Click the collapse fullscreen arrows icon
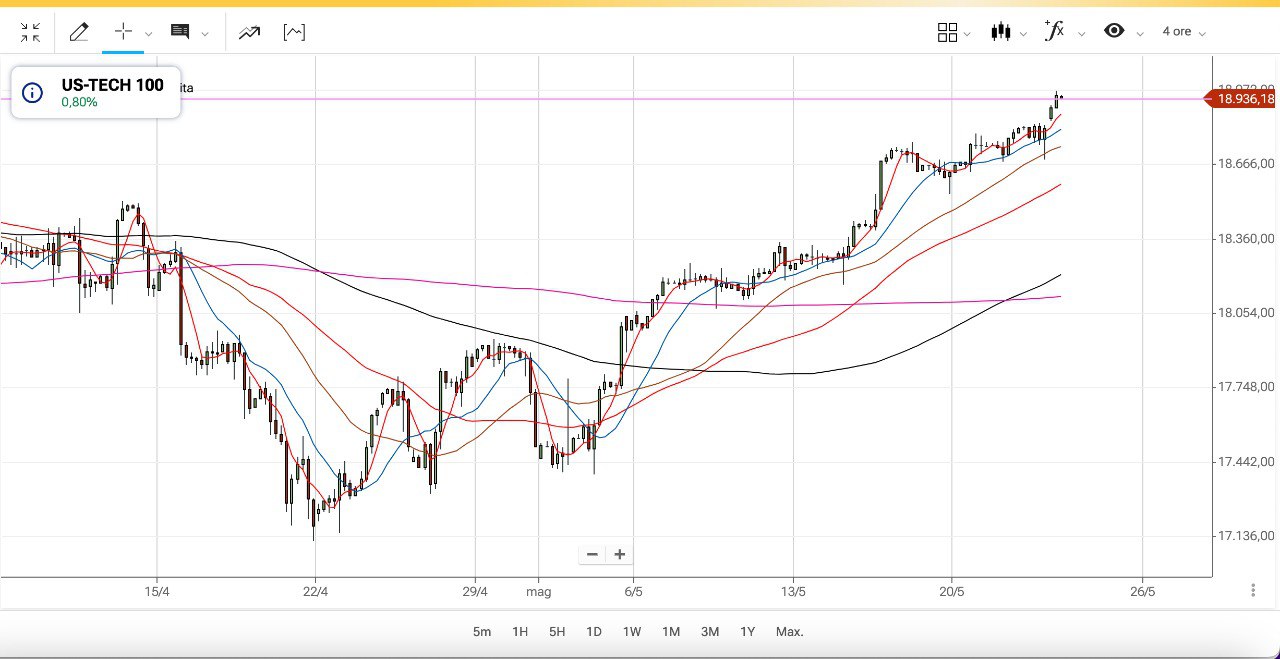 coord(30,32)
